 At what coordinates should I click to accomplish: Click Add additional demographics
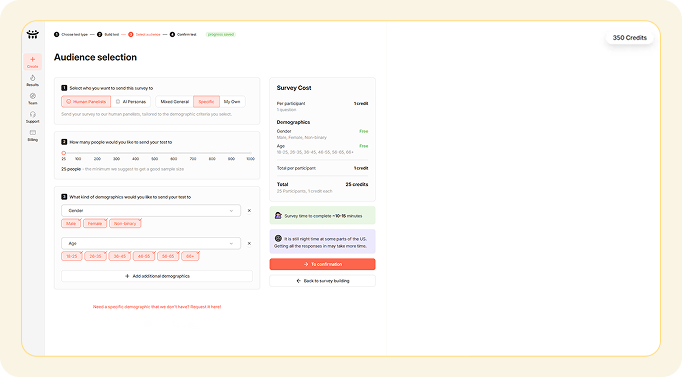click(x=157, y=276)
